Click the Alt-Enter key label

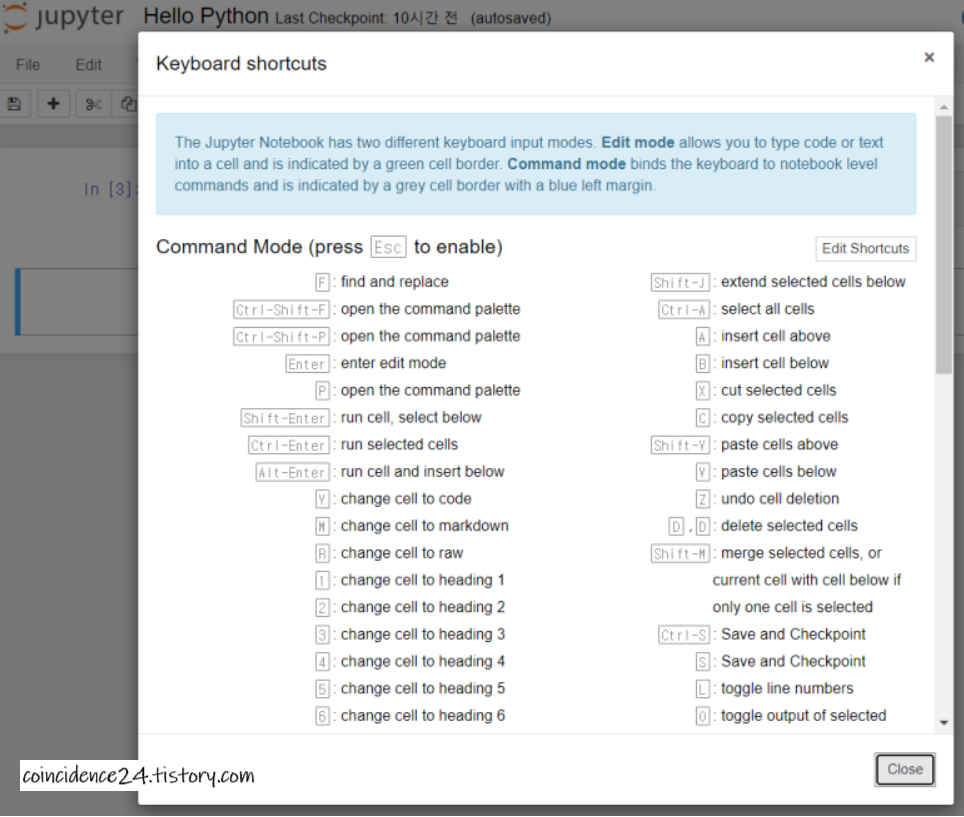click(293, 472)
